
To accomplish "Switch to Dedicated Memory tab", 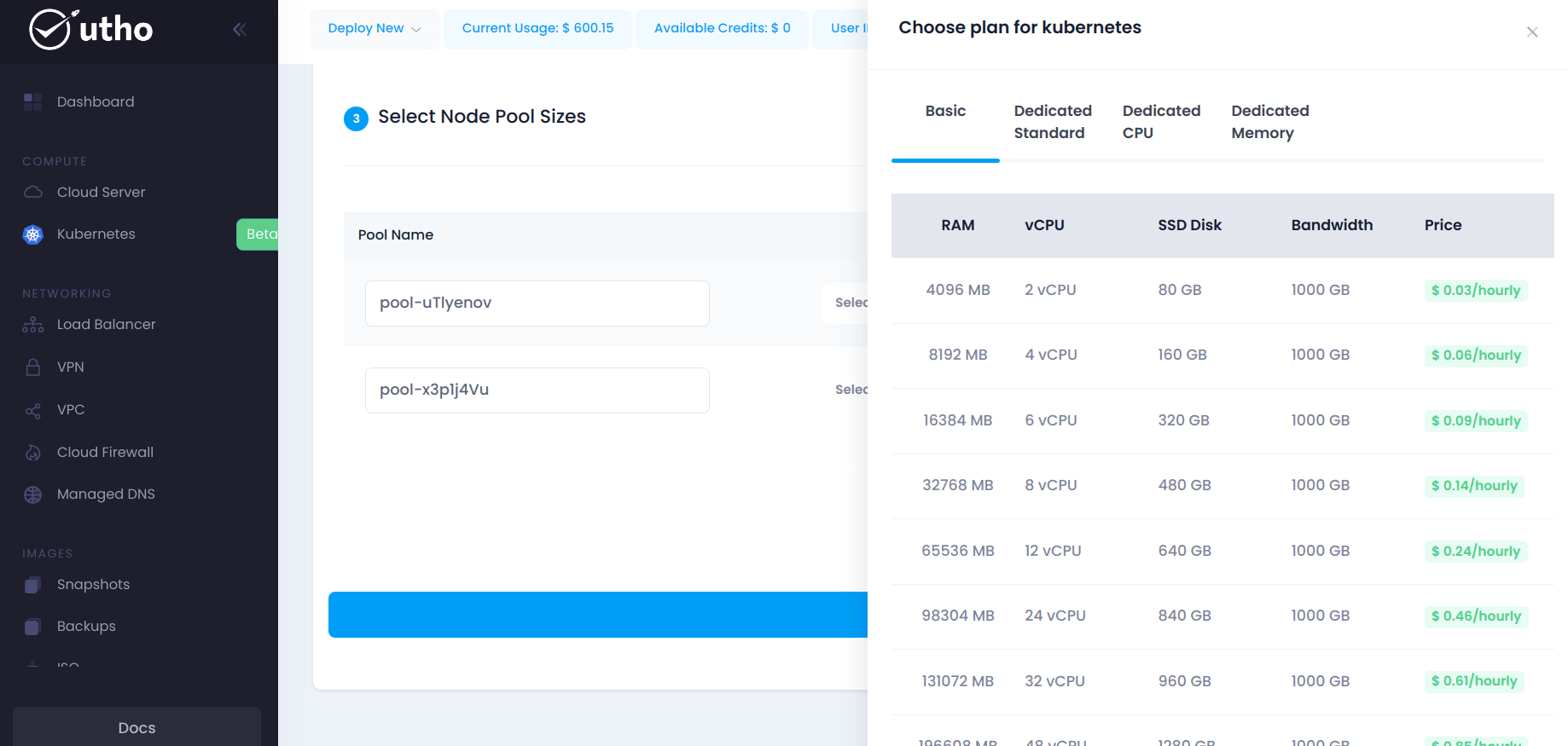I will coord(1269,122).
